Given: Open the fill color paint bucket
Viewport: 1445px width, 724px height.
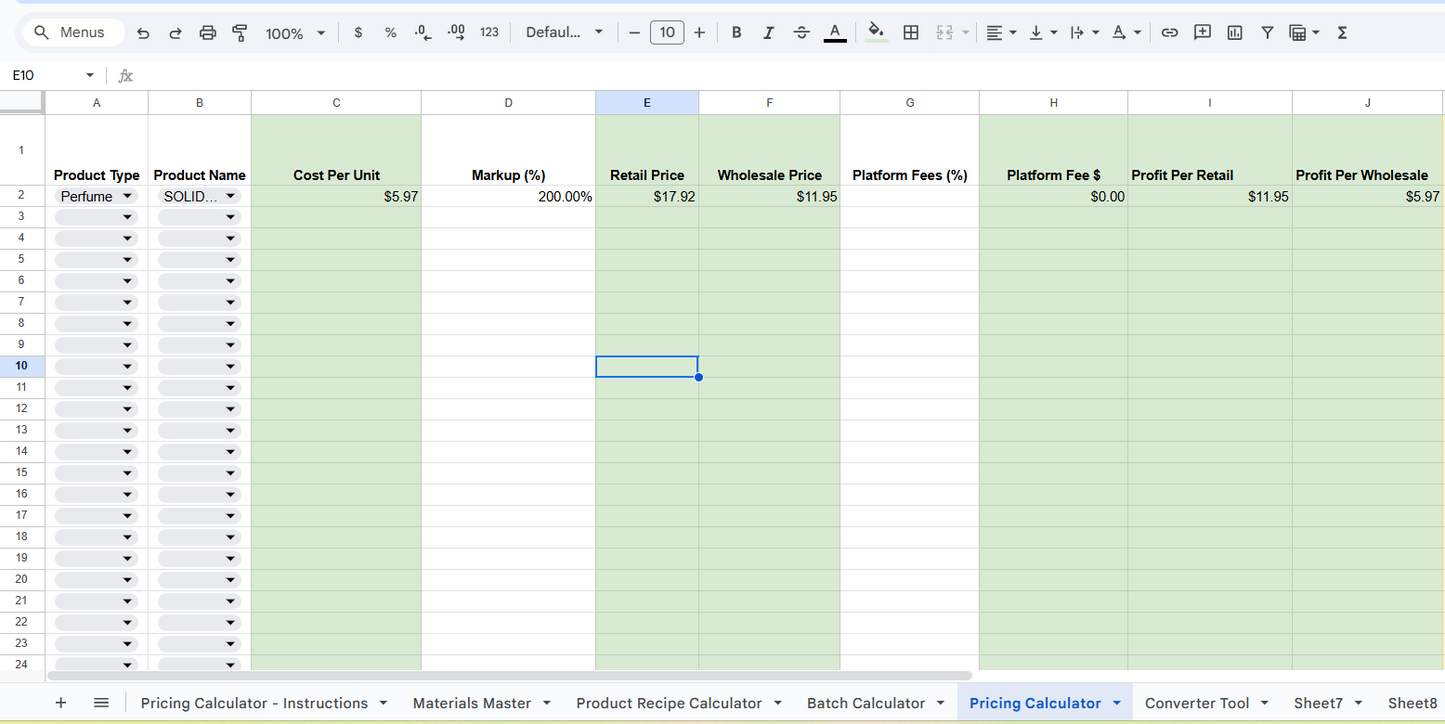Looking at the screenshot, I should [x=876, y=33].
